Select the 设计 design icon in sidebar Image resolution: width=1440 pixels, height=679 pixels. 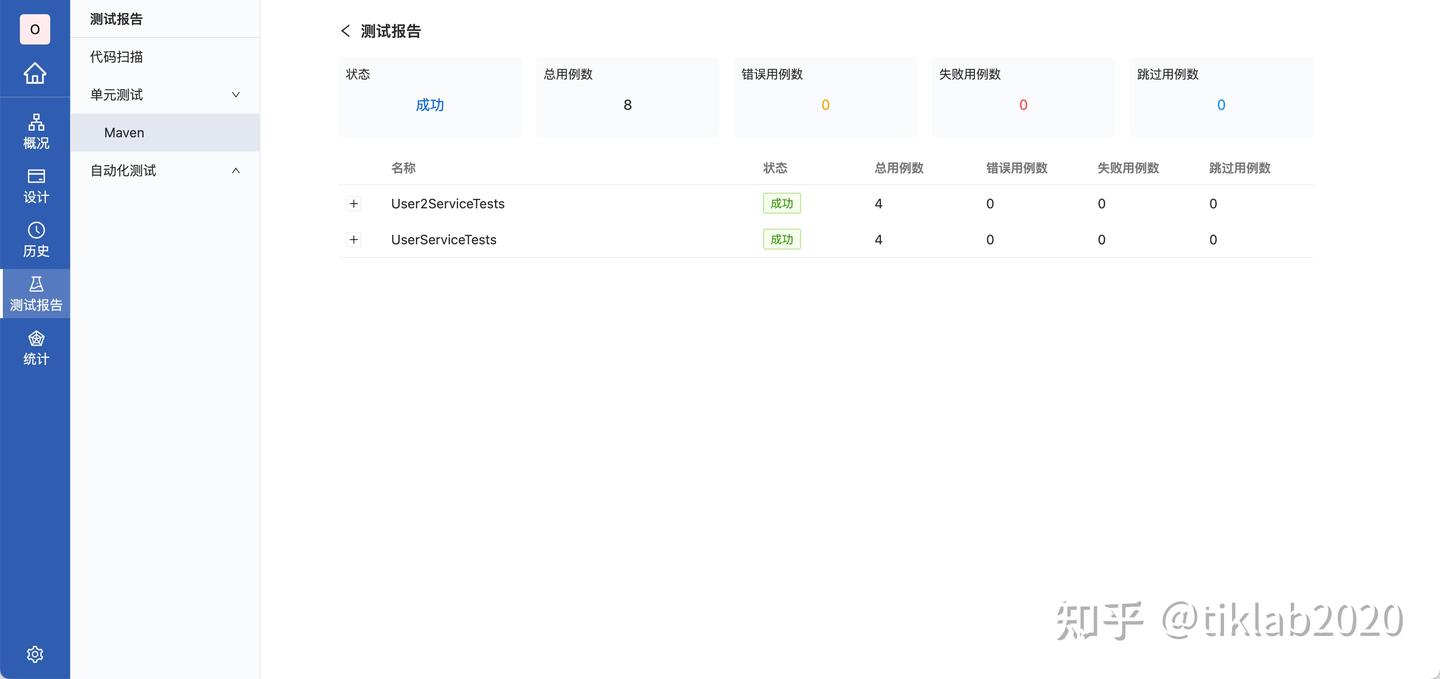pyautogui.click(x=35, y=185)
